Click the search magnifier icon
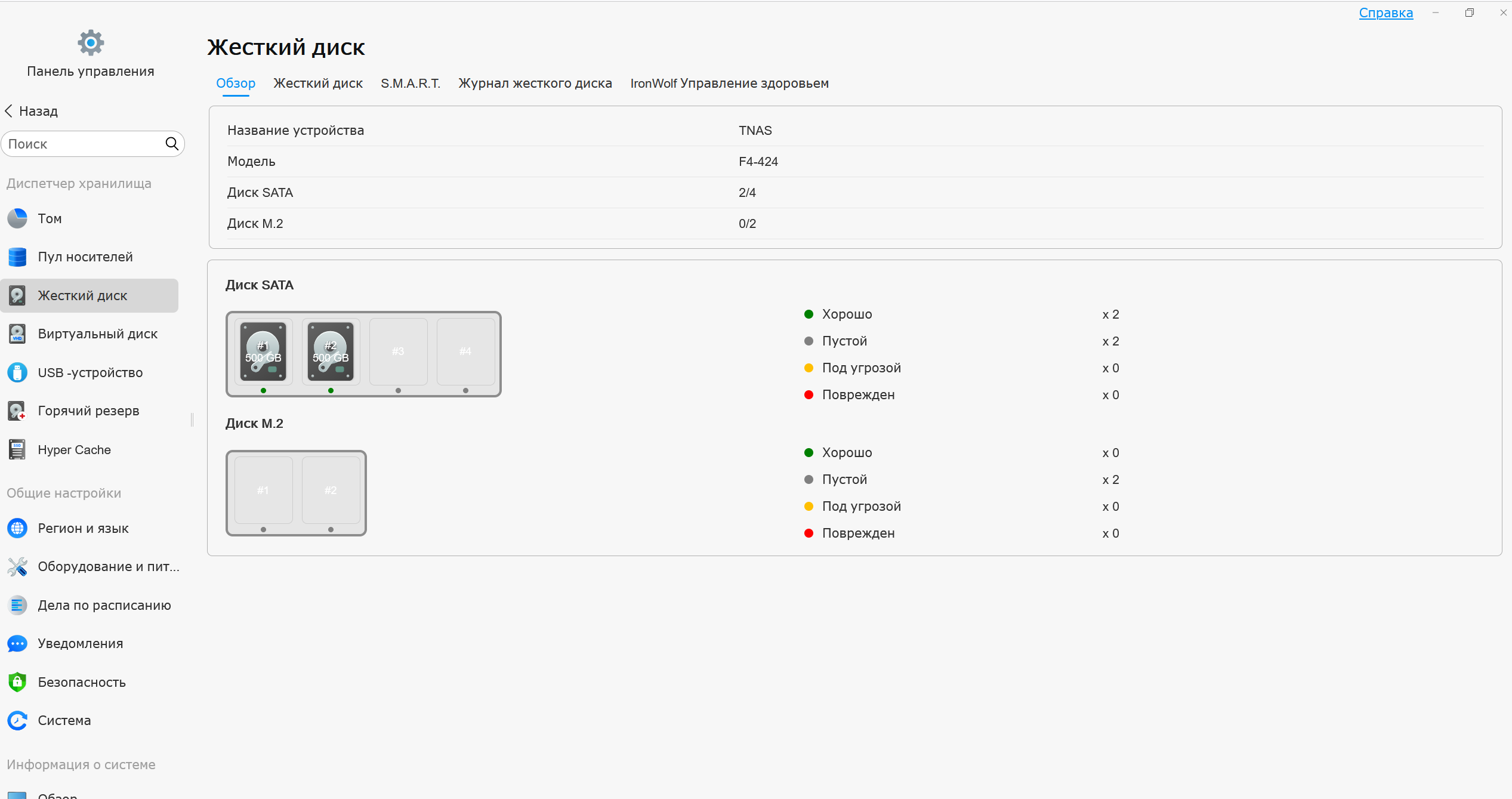Image resolution: width=1512 pixels, height=799 pixels. tap(172, 144)
